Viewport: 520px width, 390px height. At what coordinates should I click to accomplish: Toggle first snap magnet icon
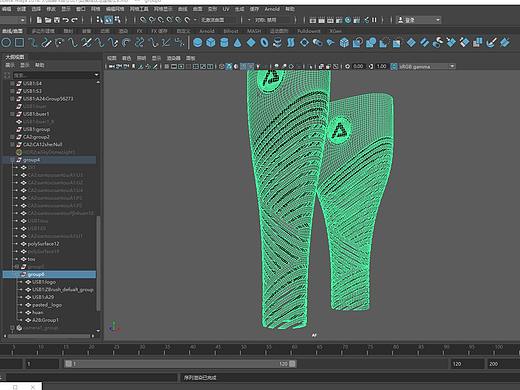143,20
